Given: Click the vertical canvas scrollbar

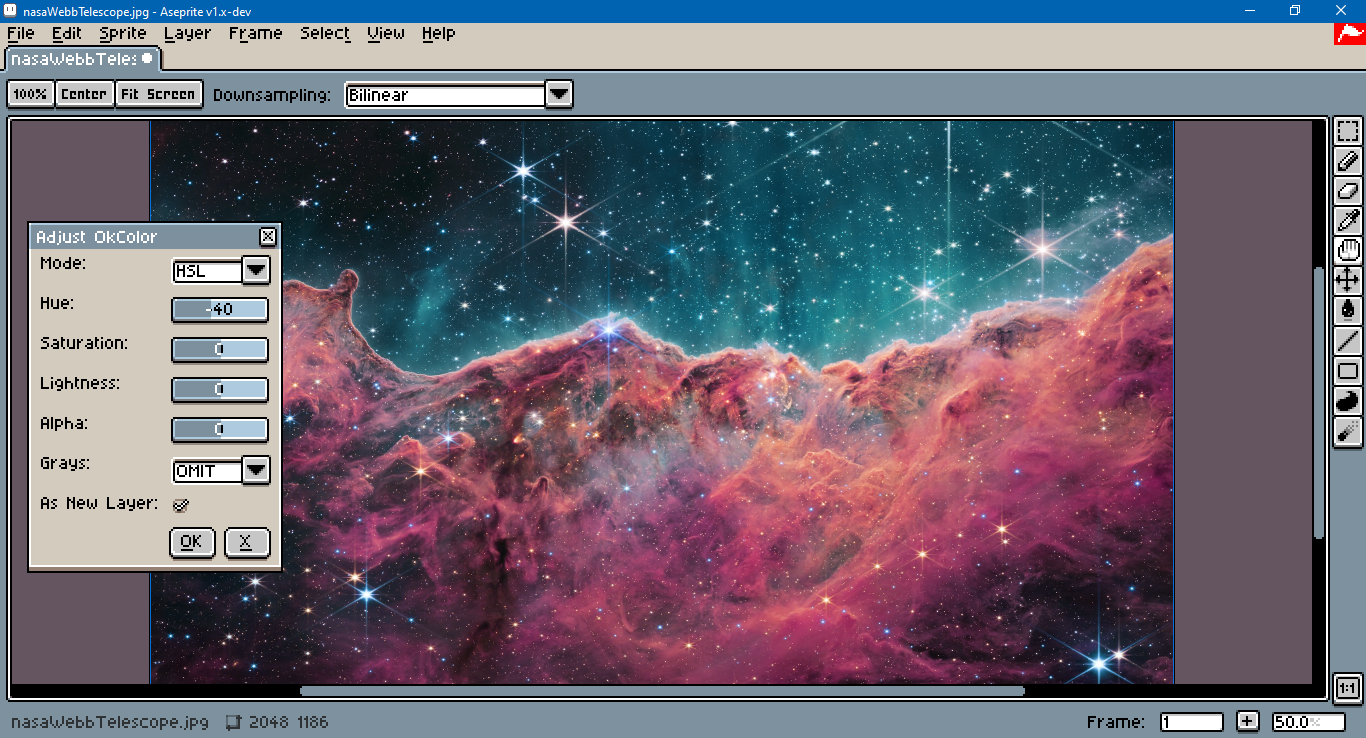Looking at the screenshot, I should pyautogui.click(x=1319, y=403).
